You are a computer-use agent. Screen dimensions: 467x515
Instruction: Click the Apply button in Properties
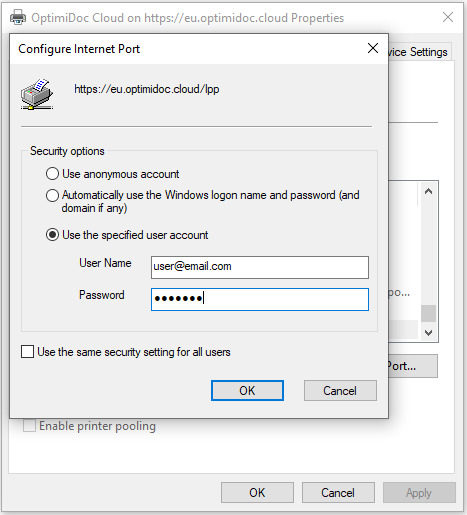(419, 492)
